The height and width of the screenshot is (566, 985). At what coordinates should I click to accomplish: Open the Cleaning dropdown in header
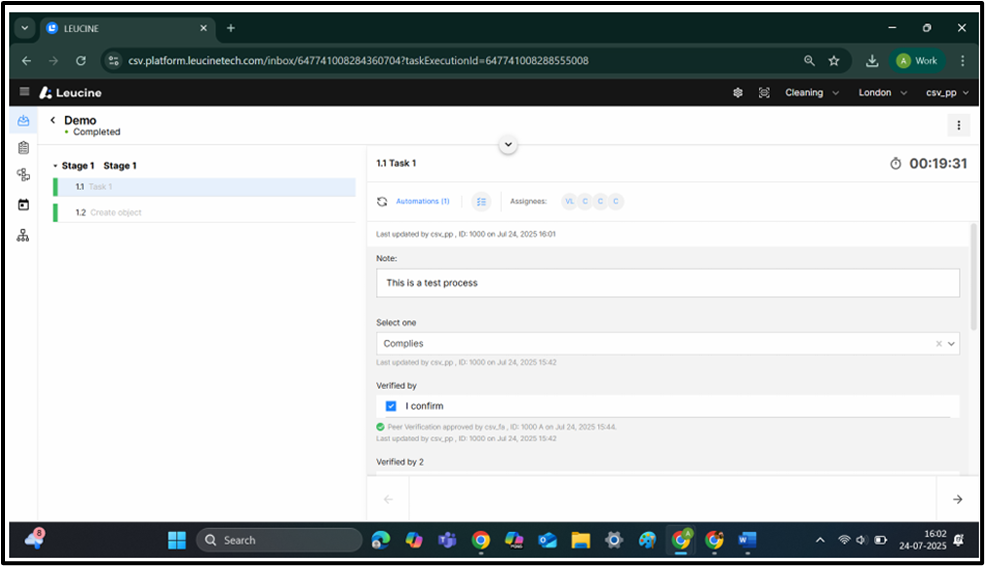pyautogui.click(x=811, y=92)
